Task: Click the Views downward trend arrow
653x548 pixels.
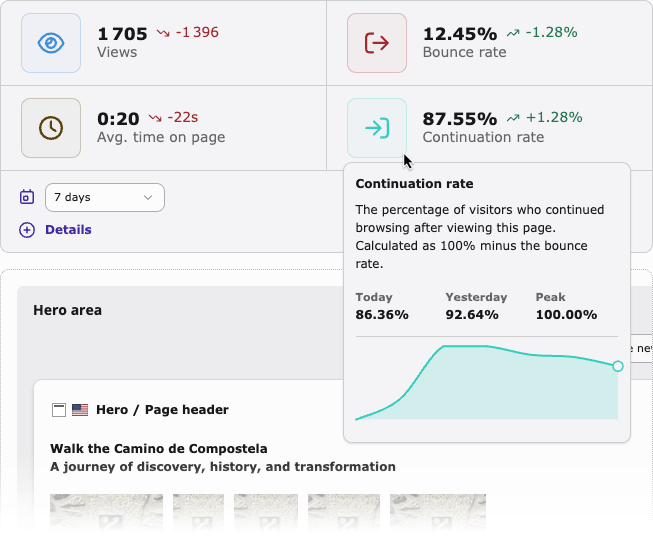Action: [163, 32]
